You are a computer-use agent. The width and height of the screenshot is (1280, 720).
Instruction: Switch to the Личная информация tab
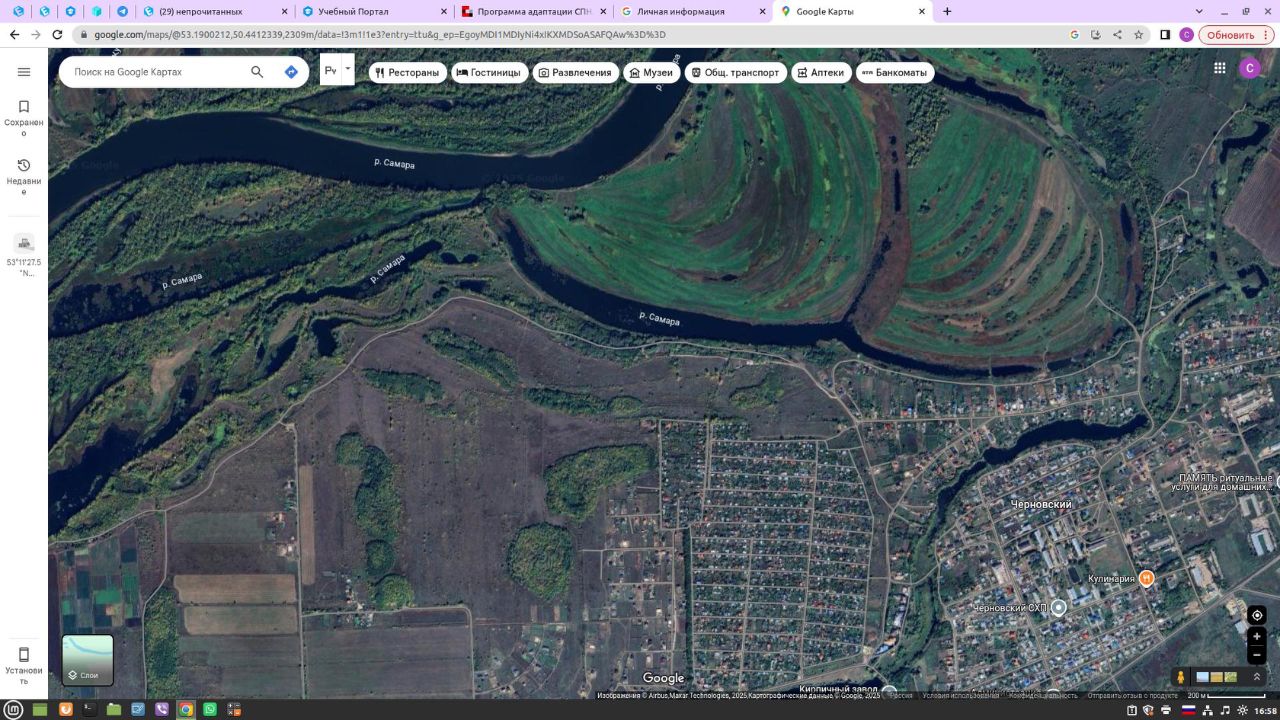[692, 12]
